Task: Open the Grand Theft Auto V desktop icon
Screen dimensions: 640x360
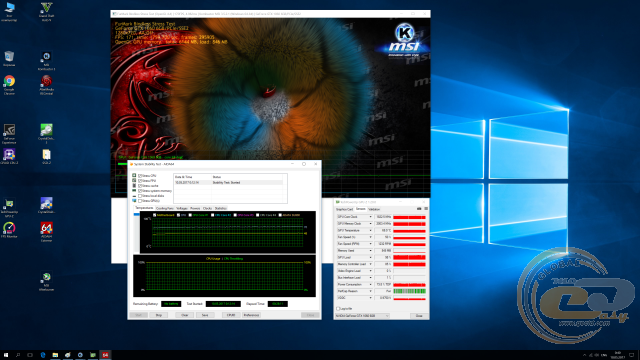Action: click(x=47, y=11)
